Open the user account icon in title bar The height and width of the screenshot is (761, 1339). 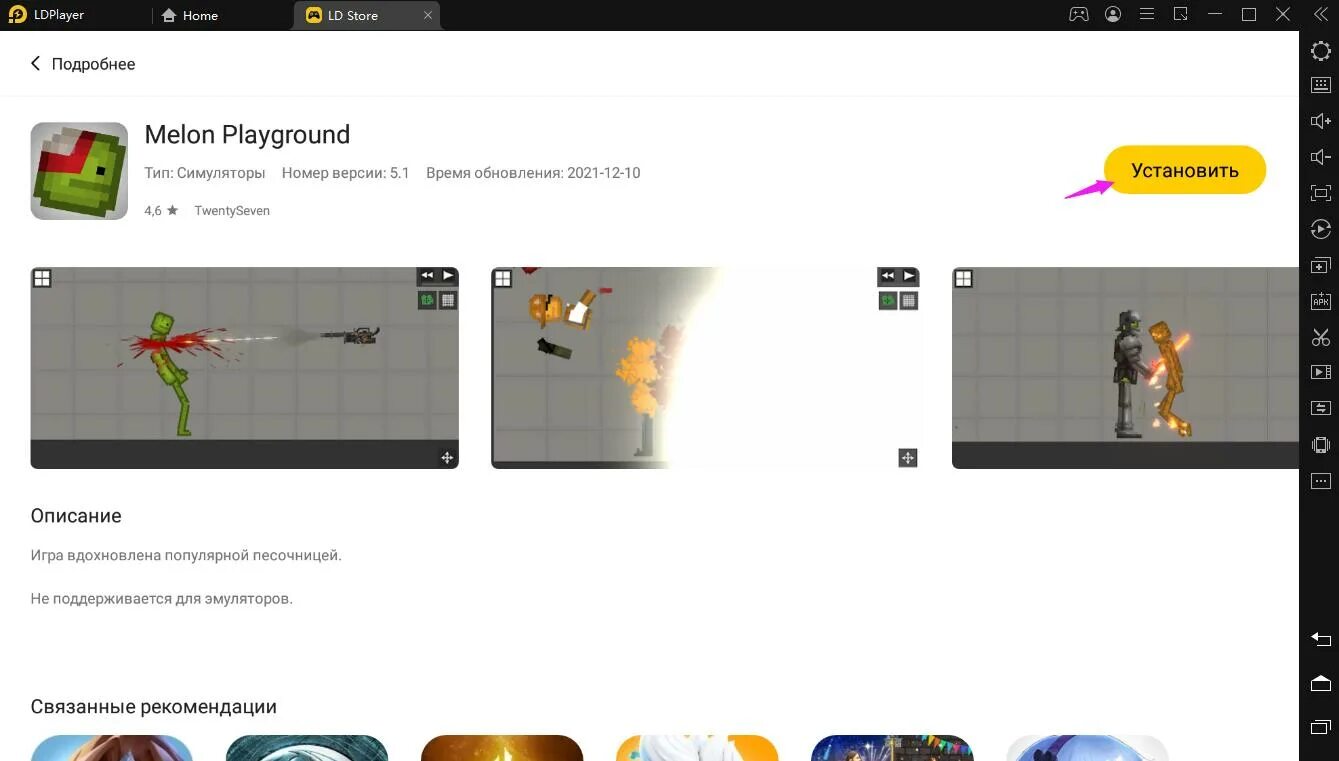[1113, 15]
